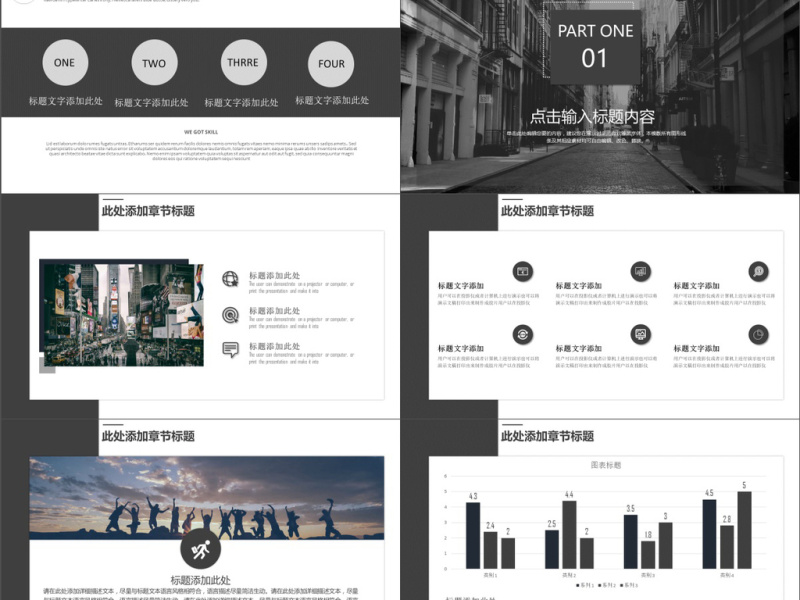Click the 标题文字添加此处 caption under ONE
Viewport: 800px width, 600px height.
click(65, 101)
